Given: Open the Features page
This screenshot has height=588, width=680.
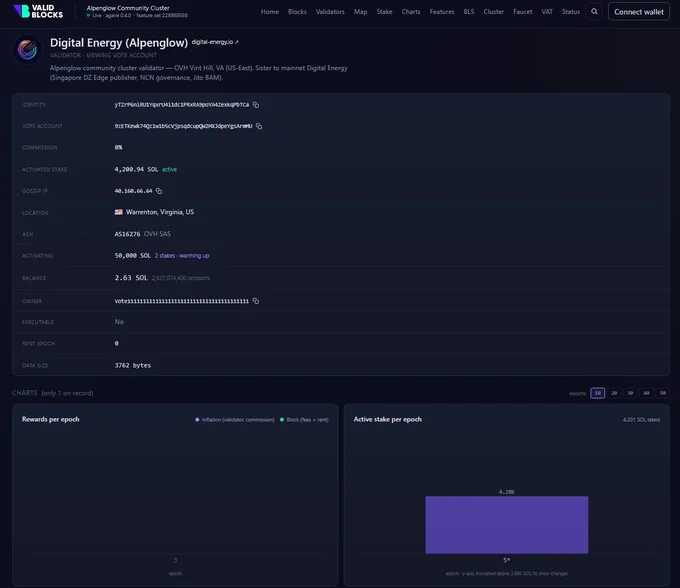Looking at the screenshot, I should click(x=442, y=12).
